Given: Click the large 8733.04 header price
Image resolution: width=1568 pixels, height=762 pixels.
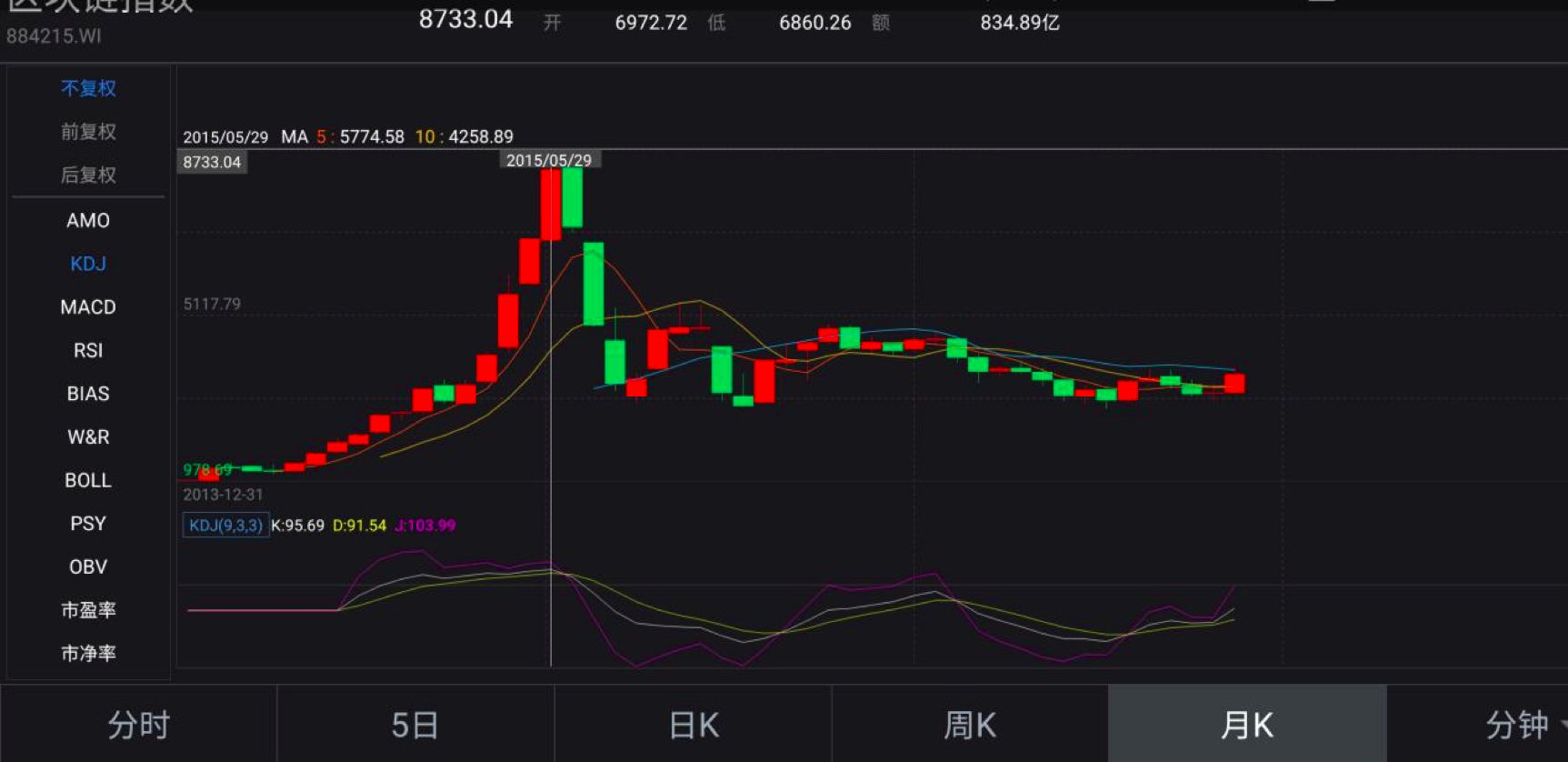Looking at the screenshot, I should pos(465,19).
